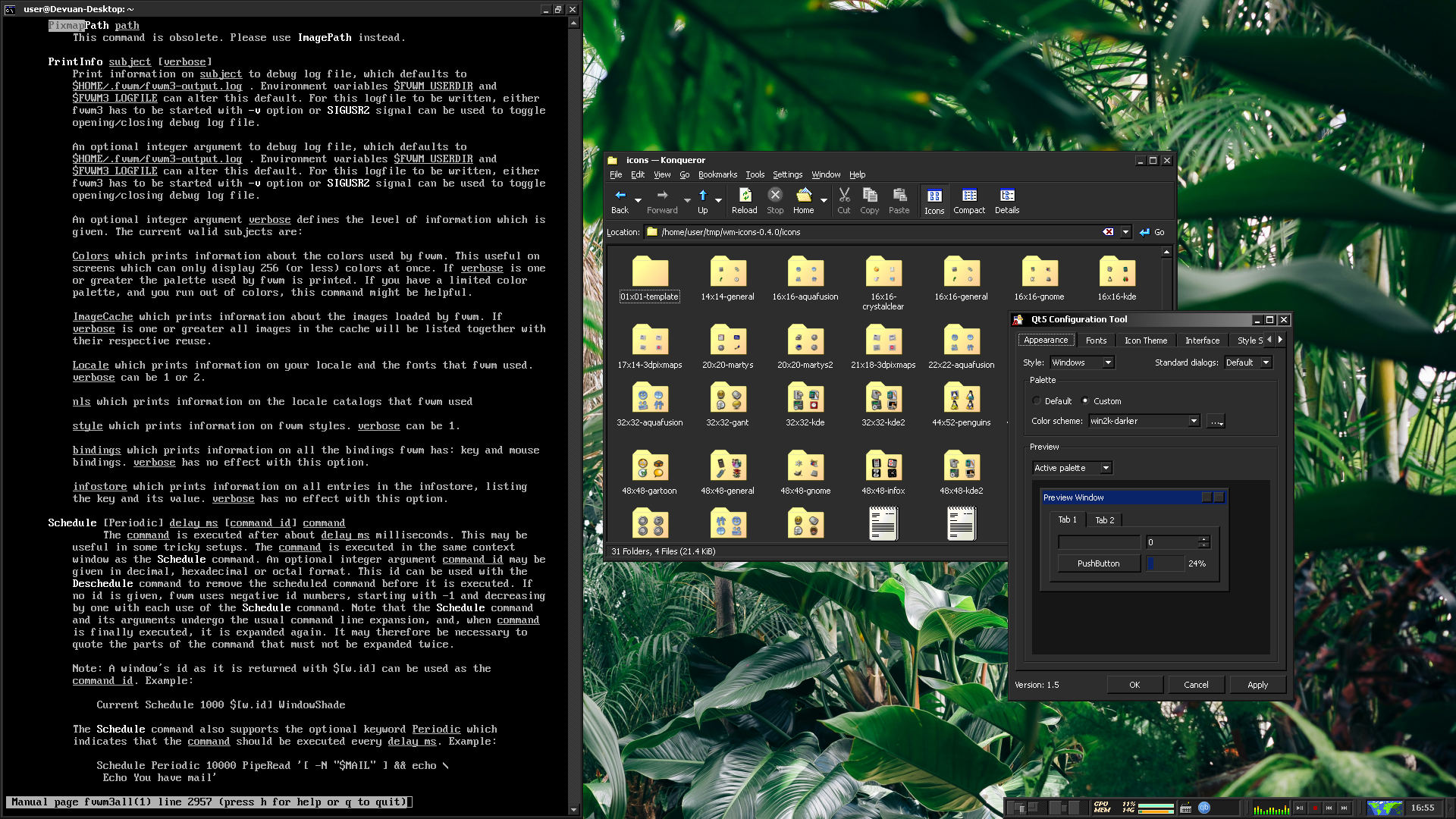This screenshot has width=1456, height=819.
Task: Open the Active palette preview dropdown
Action: click(1072, 468)
